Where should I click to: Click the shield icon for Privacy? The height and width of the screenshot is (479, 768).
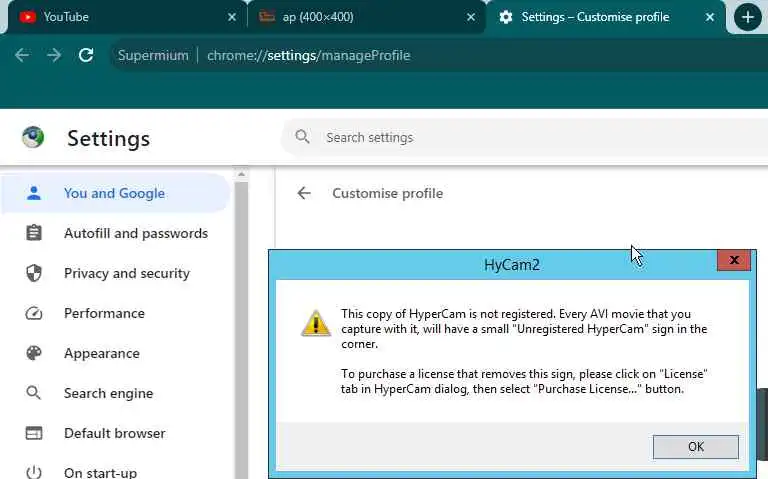(34, 273)
